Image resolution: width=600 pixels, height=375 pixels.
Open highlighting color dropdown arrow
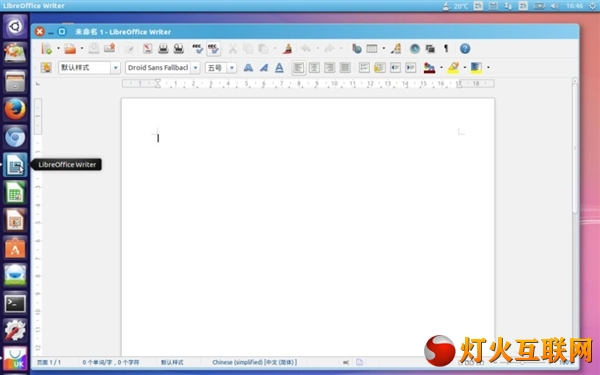click(x=465, y=68)
